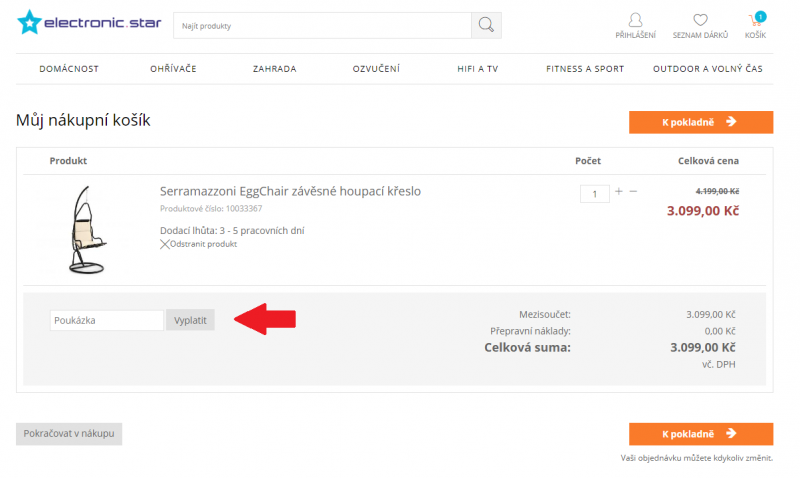Image resolution: width=800 pixels, height=478 pixels.
Task: Click the crossed-out price 4.199,00 Kč
Action: 717,191
